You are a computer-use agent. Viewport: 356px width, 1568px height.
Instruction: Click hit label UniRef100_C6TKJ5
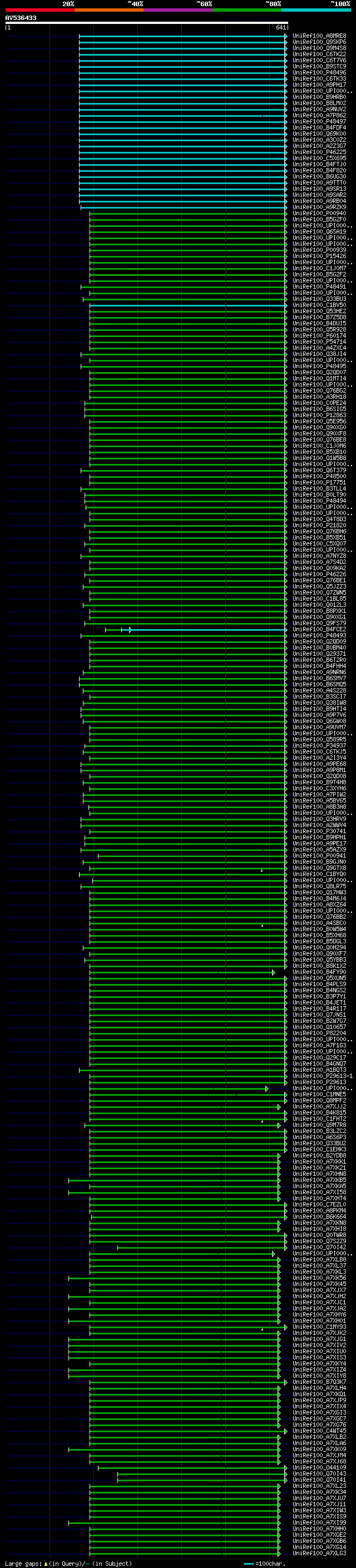point(319,752)
